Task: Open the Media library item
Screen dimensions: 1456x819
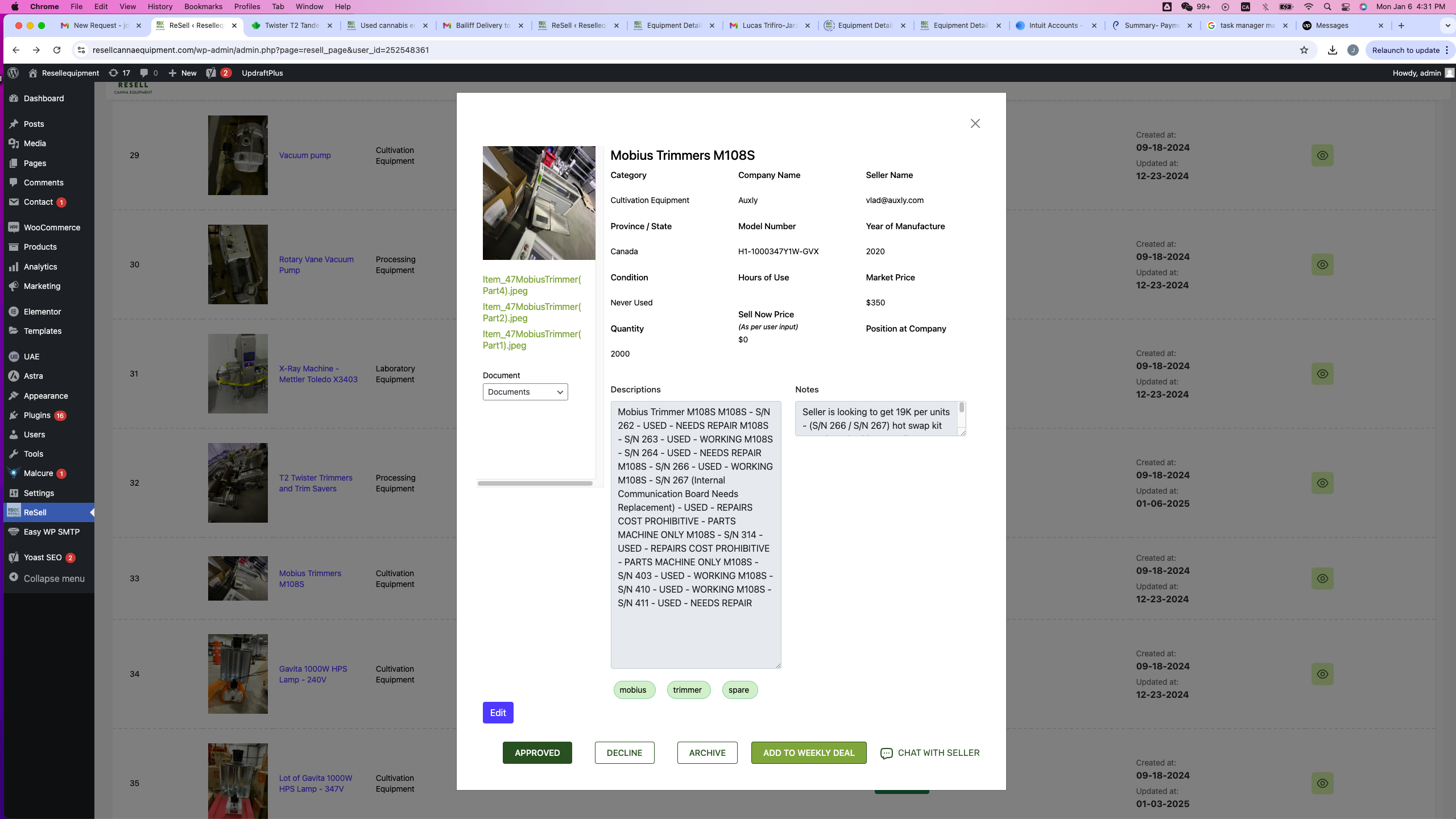Action: pyautogui.click(x=35, y=143)
